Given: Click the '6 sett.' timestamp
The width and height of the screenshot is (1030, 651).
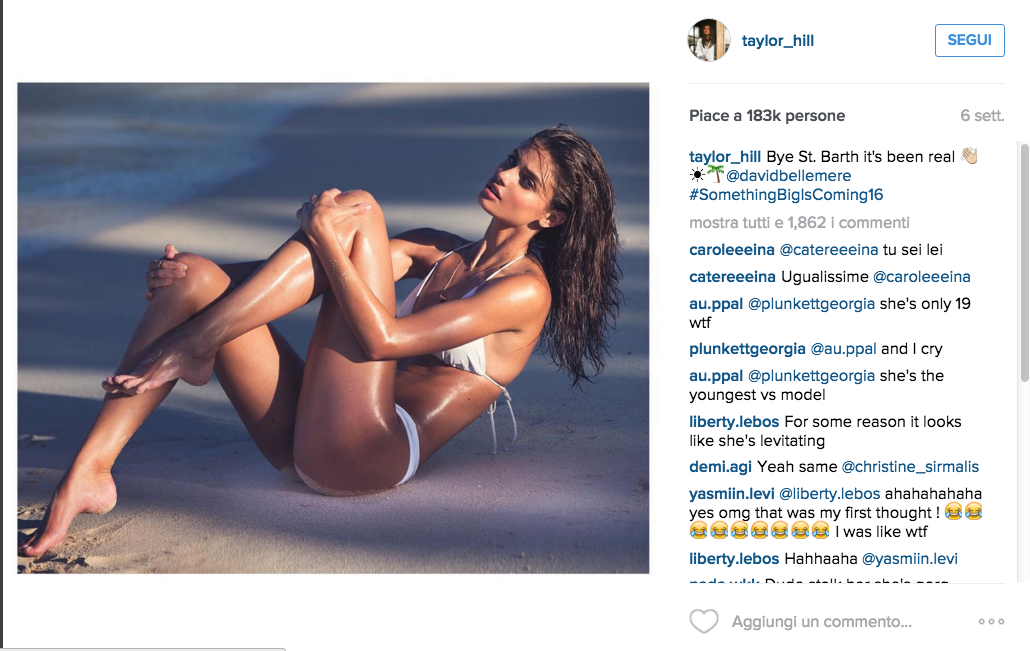Looking at the screenshot, I should coord(982,116).
